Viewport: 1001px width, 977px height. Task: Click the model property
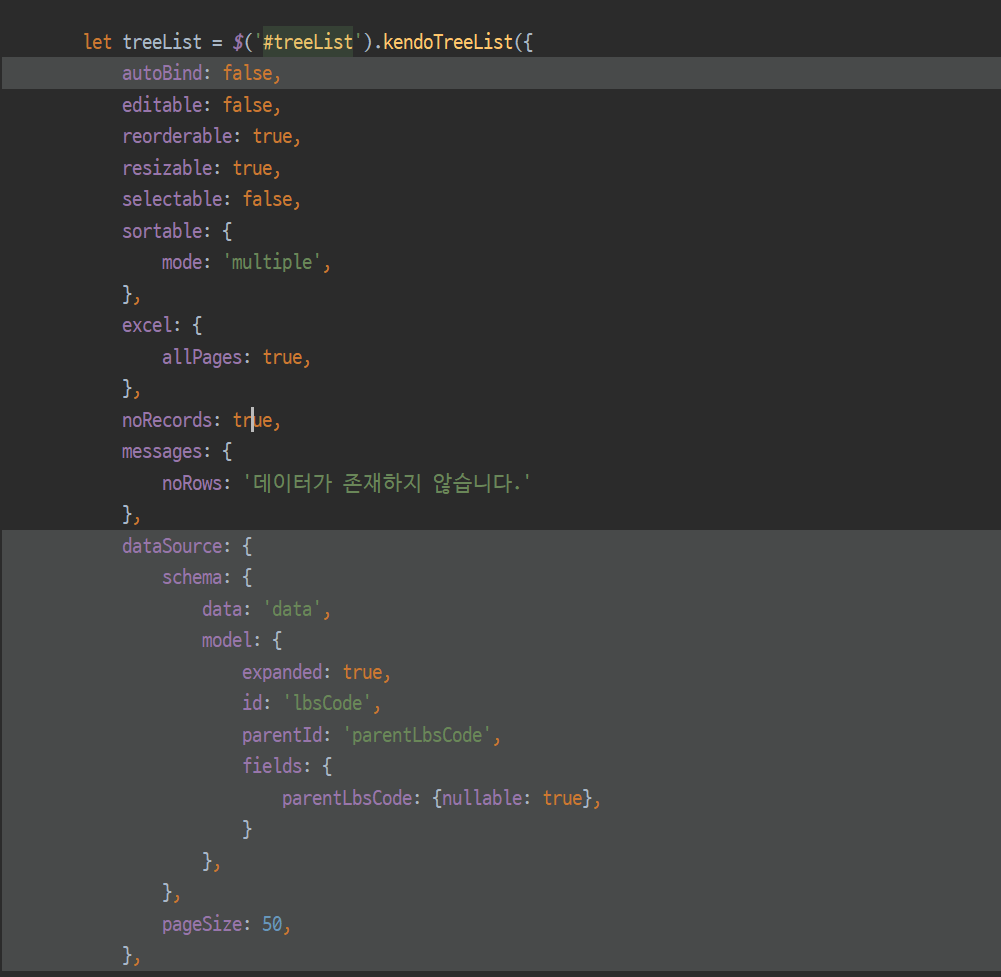click(x=227, y=640)
